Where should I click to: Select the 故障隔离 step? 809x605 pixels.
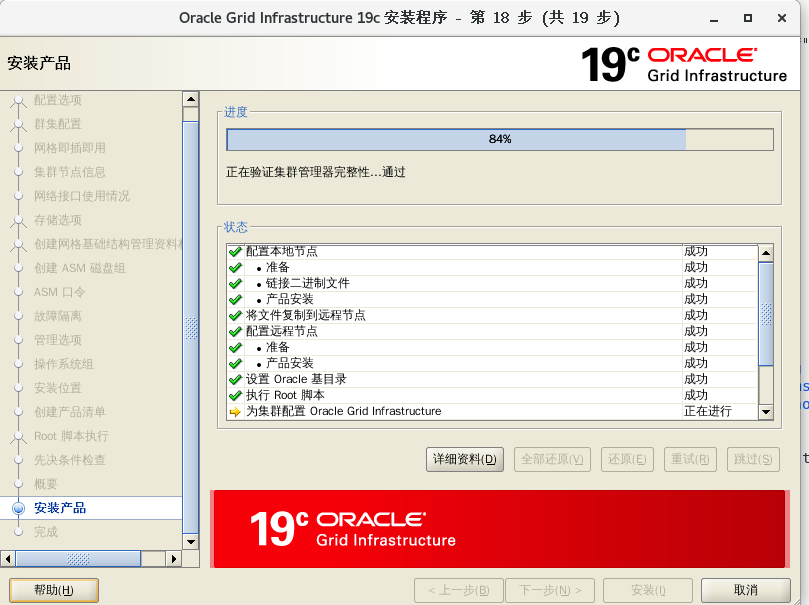(58, 316)
